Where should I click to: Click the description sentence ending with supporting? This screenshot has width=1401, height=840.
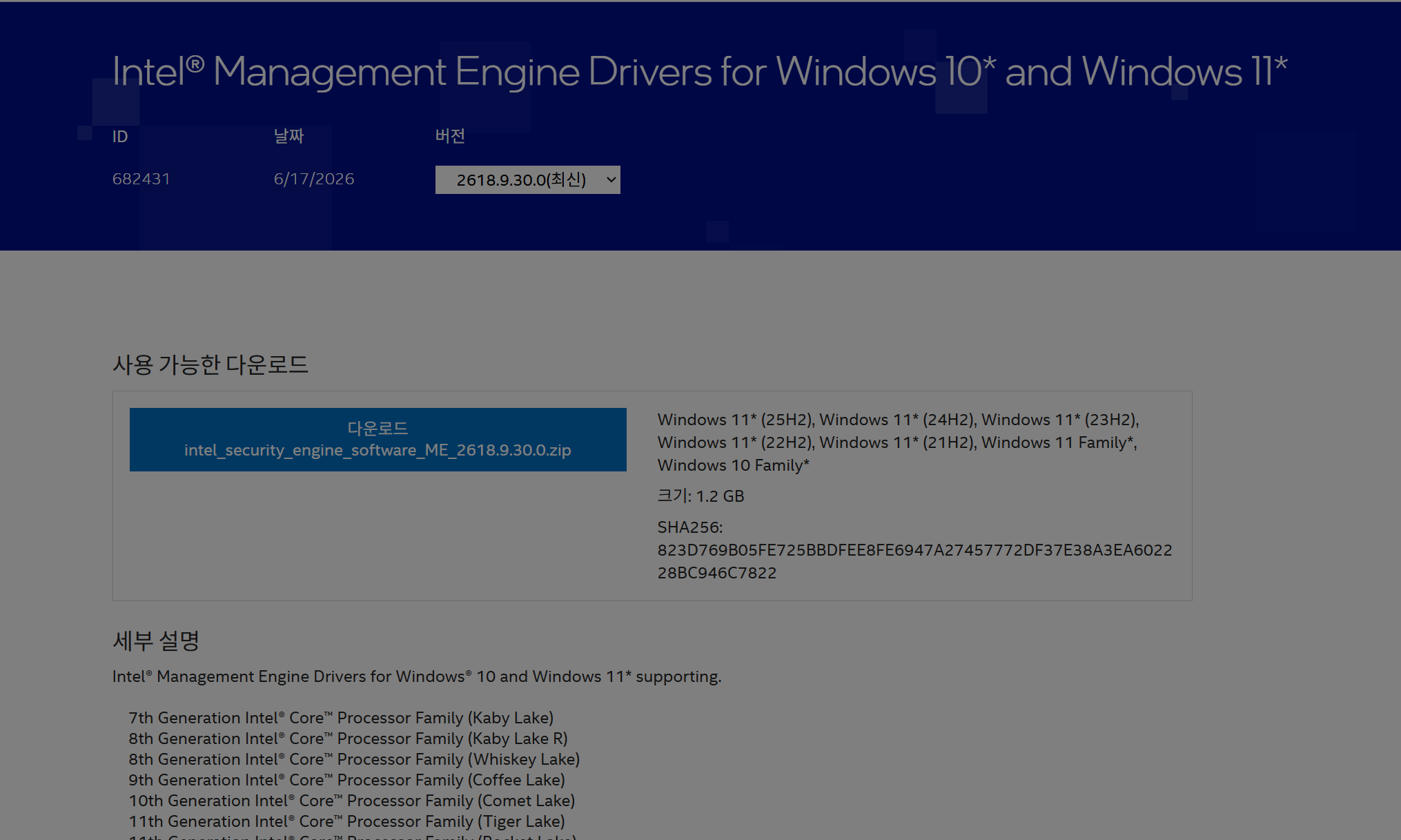pyautogui.click(x=417, y=676)
